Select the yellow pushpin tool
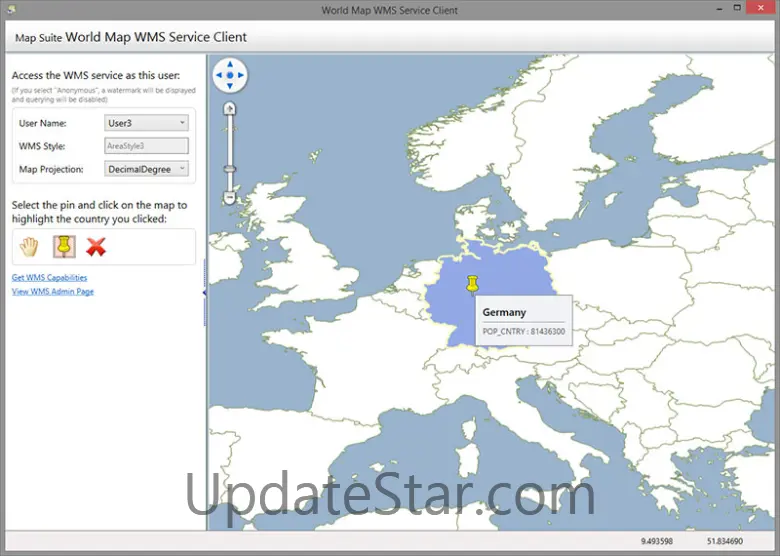 (64, 247)
